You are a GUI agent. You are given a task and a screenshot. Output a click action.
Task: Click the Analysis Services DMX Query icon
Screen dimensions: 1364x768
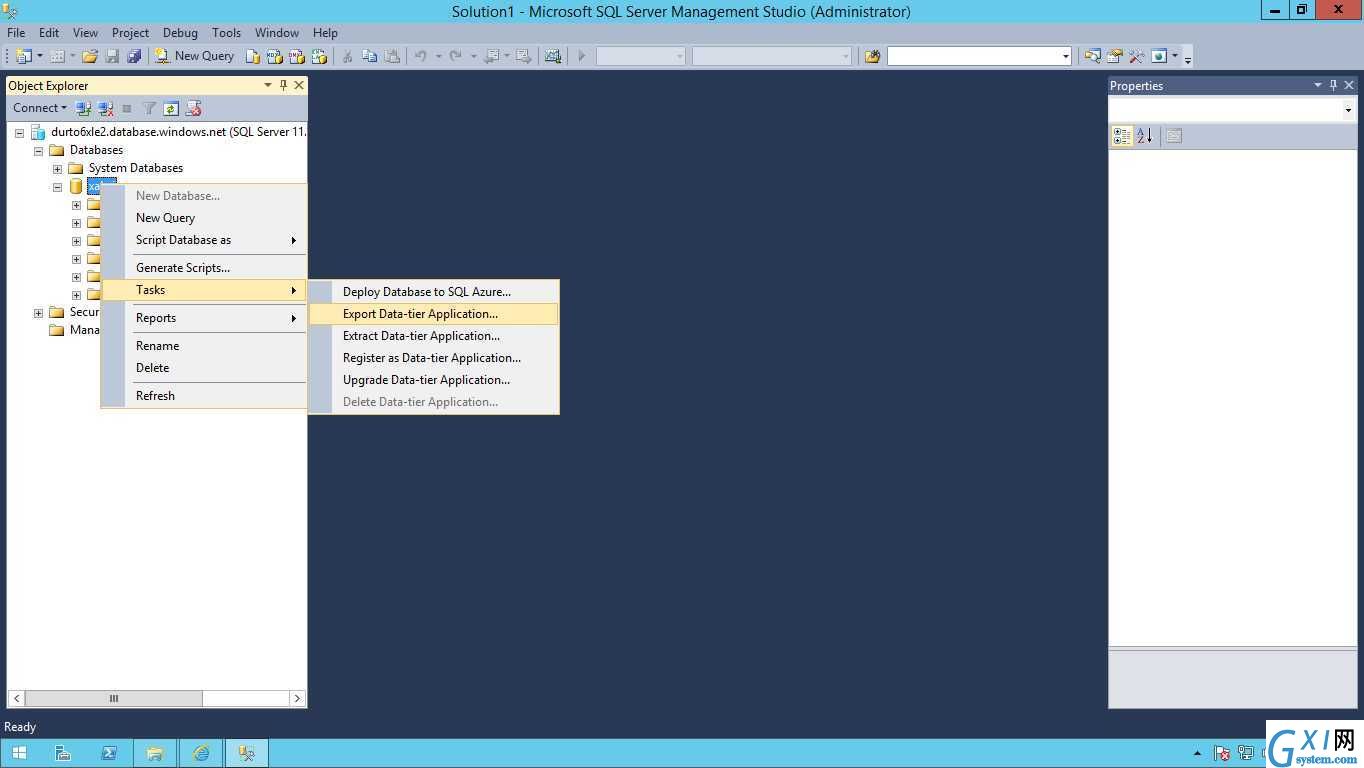(x=297, y=56)
